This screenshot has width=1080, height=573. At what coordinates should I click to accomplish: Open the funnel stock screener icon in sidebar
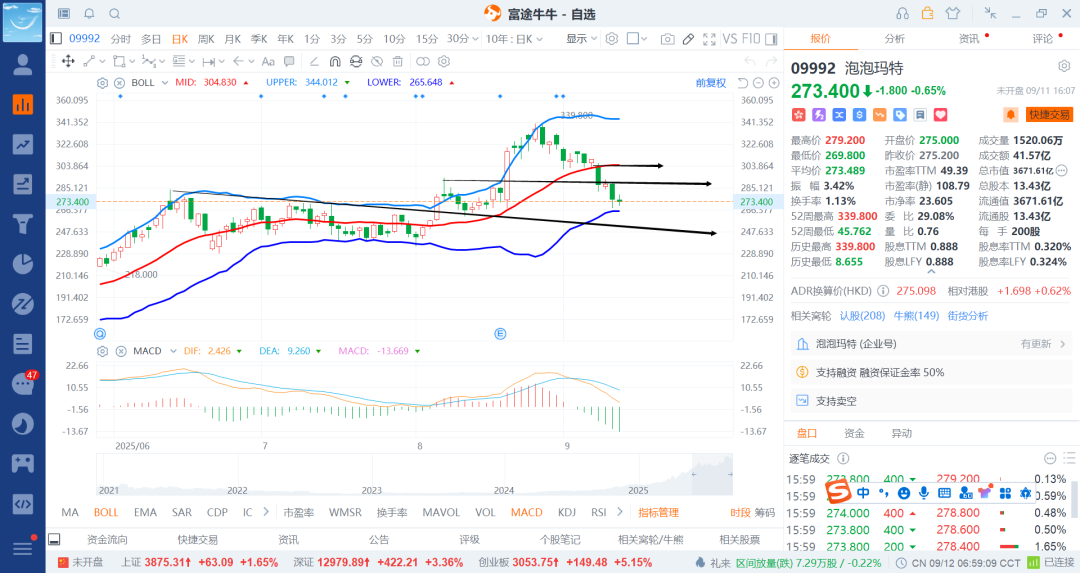point(23,224)
